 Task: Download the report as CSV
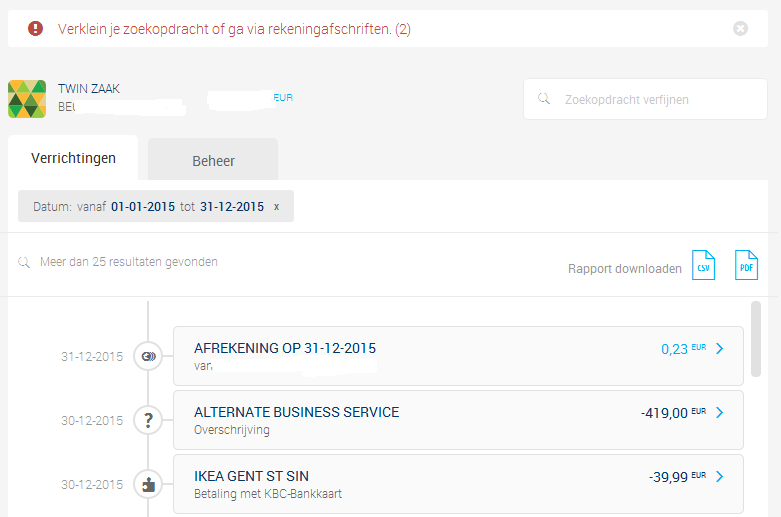pos(704,266)
